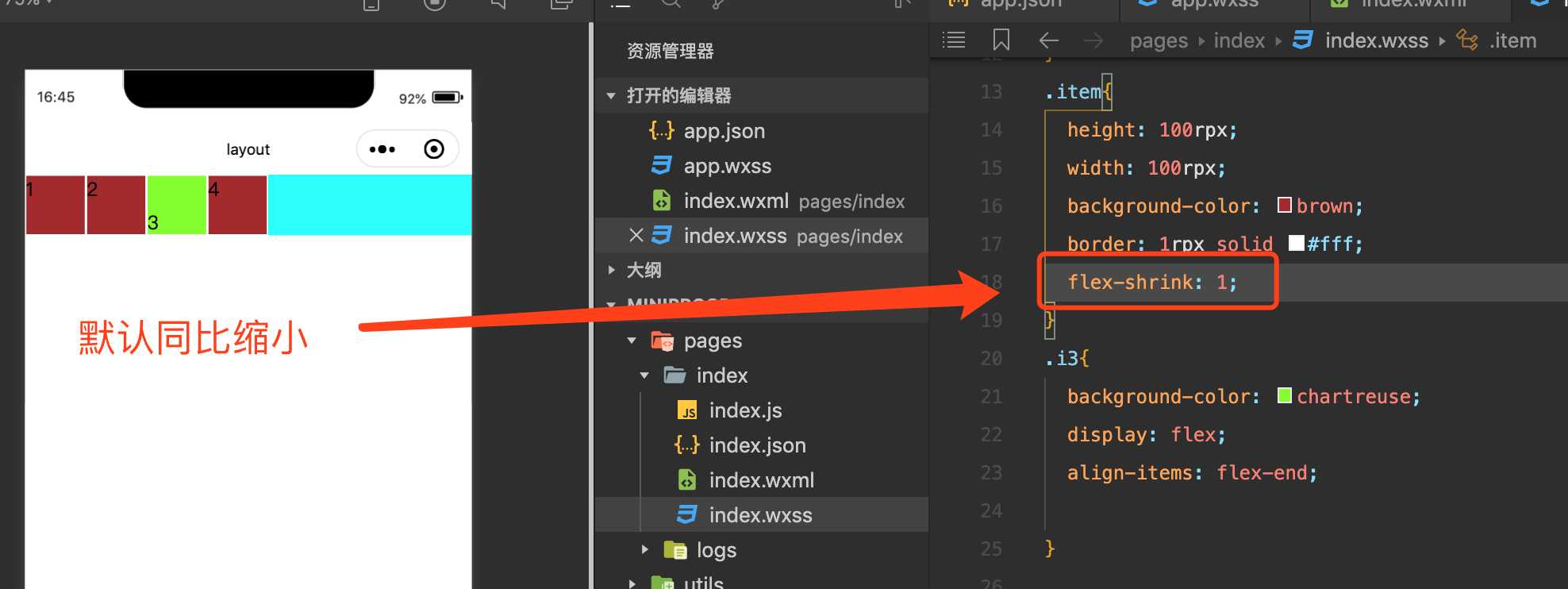
Task: Click the symbol icon before .item breadcrumb
Action: (x=1467, y=40)
